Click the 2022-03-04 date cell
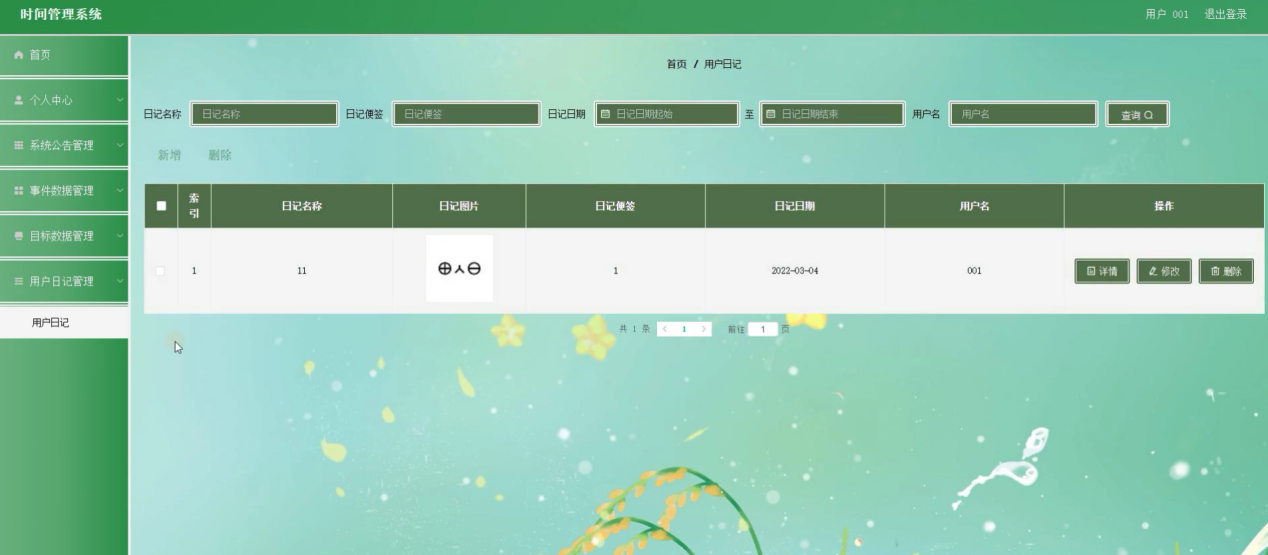This screenshot has width=1268, height=555. (794, 271)
